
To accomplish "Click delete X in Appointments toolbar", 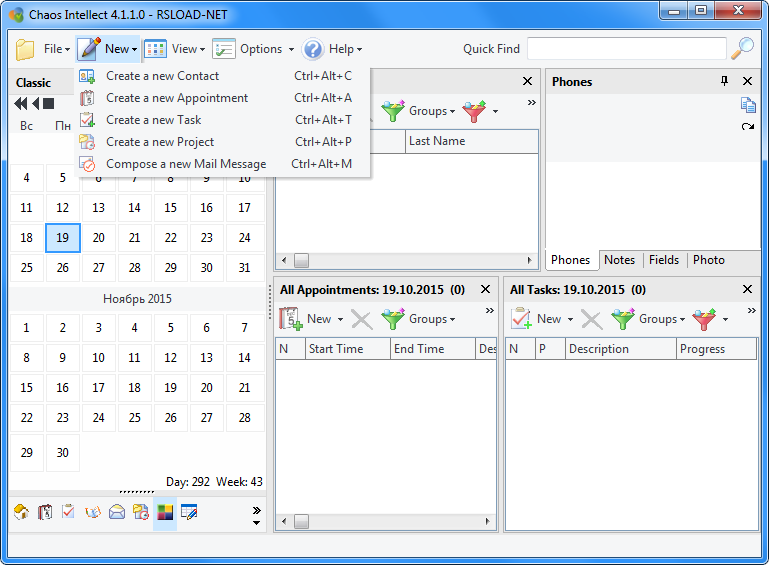I will (361, 320).
